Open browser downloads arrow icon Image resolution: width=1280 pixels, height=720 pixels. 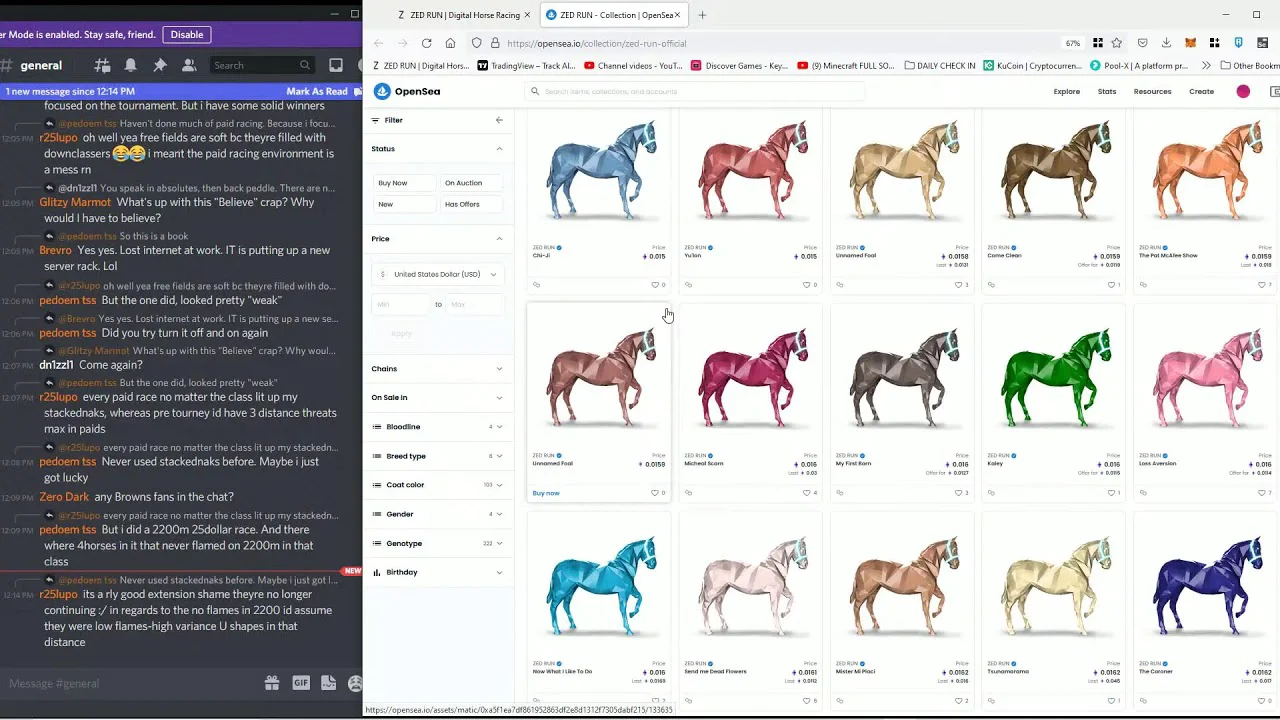[x=1166, y=43]
